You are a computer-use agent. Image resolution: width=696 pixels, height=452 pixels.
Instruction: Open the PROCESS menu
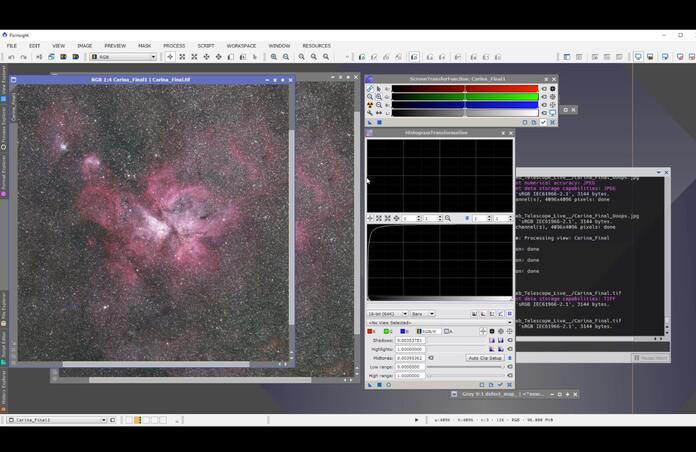coord(174,46)
